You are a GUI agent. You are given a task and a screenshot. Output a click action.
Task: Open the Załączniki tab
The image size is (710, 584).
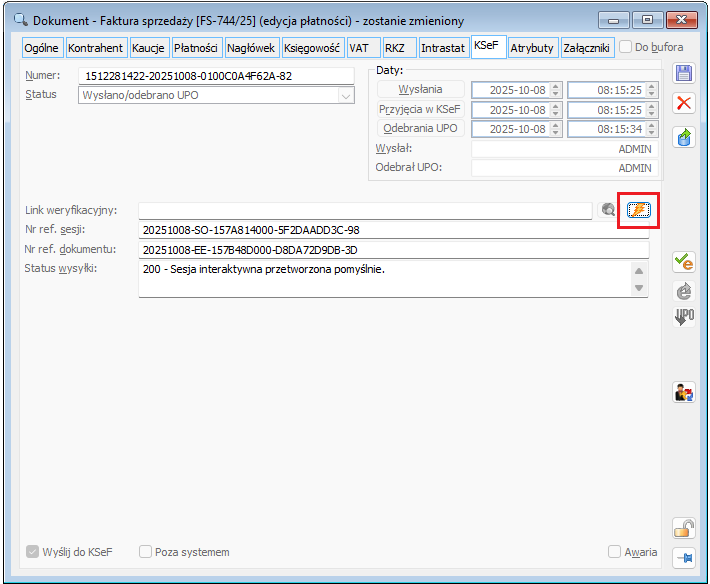(x=586, y=48)
